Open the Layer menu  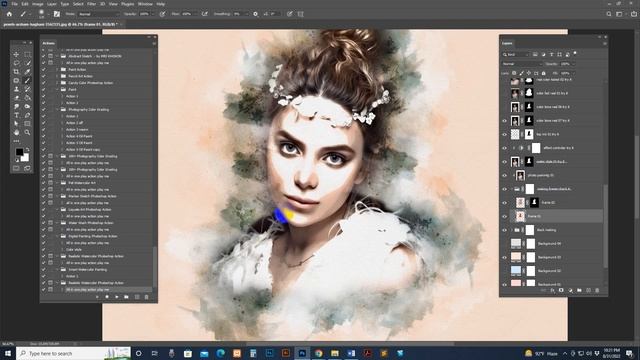(52, 4)
